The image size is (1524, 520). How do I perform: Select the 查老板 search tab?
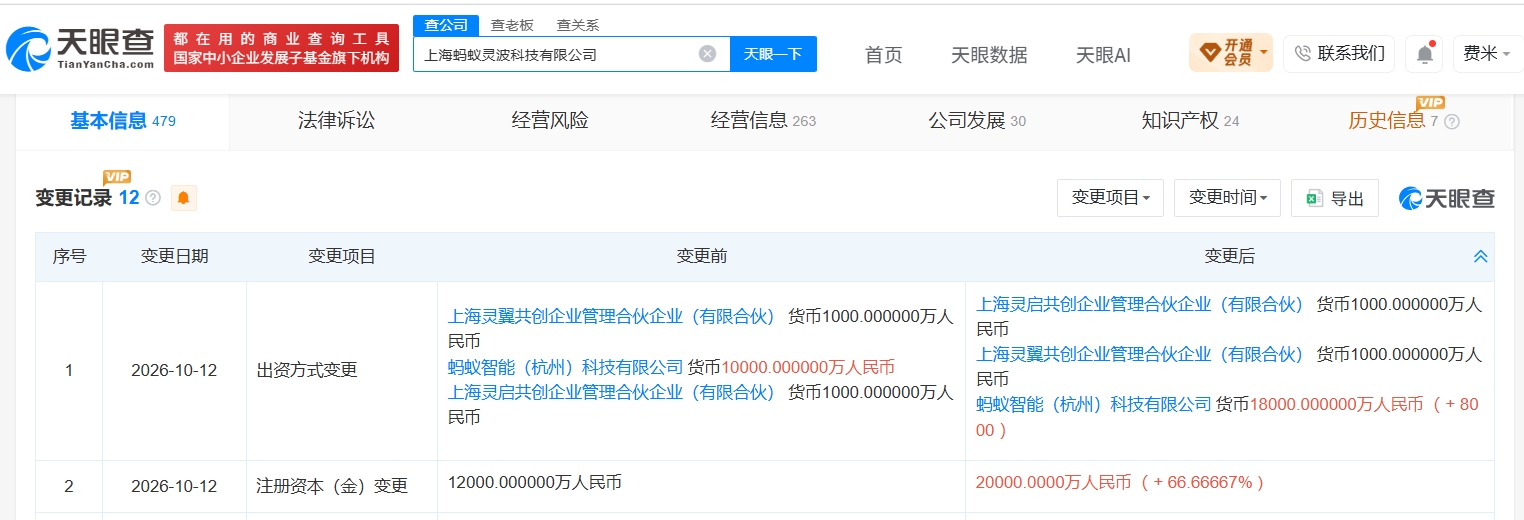[x=512, y=25]
